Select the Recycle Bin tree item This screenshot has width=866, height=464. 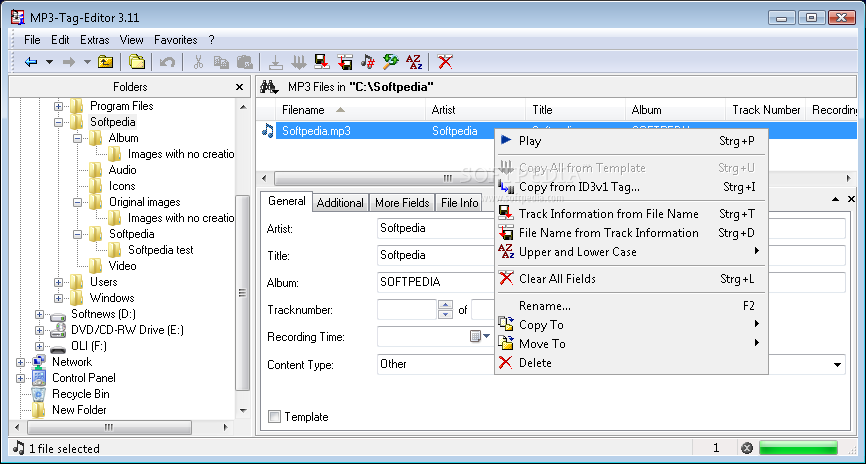[x=81, y=394]
